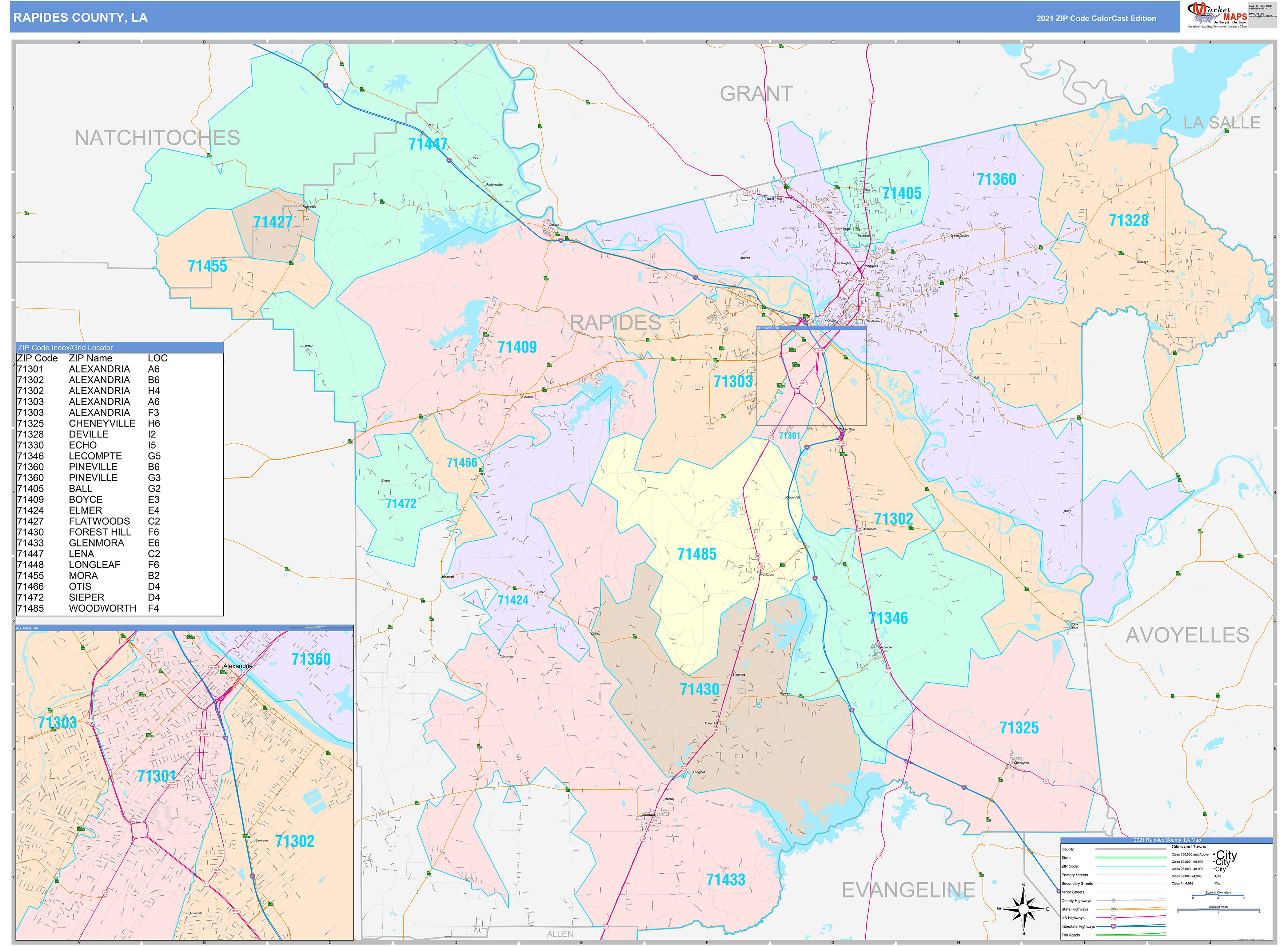Select ZIP label 71485 in the yellow region
Viewport: 1288px width, 946px height.
pyautogui.click(x=697, y=554)
